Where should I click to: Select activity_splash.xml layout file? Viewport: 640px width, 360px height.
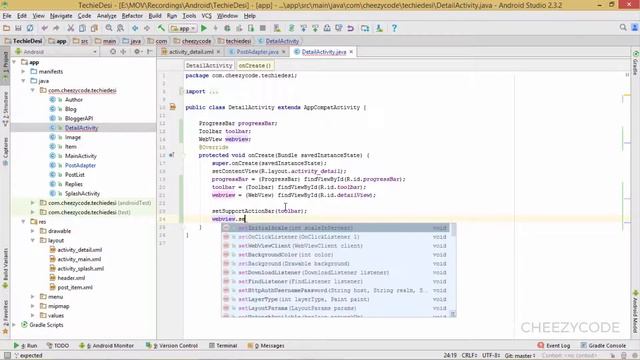point(80,269)
